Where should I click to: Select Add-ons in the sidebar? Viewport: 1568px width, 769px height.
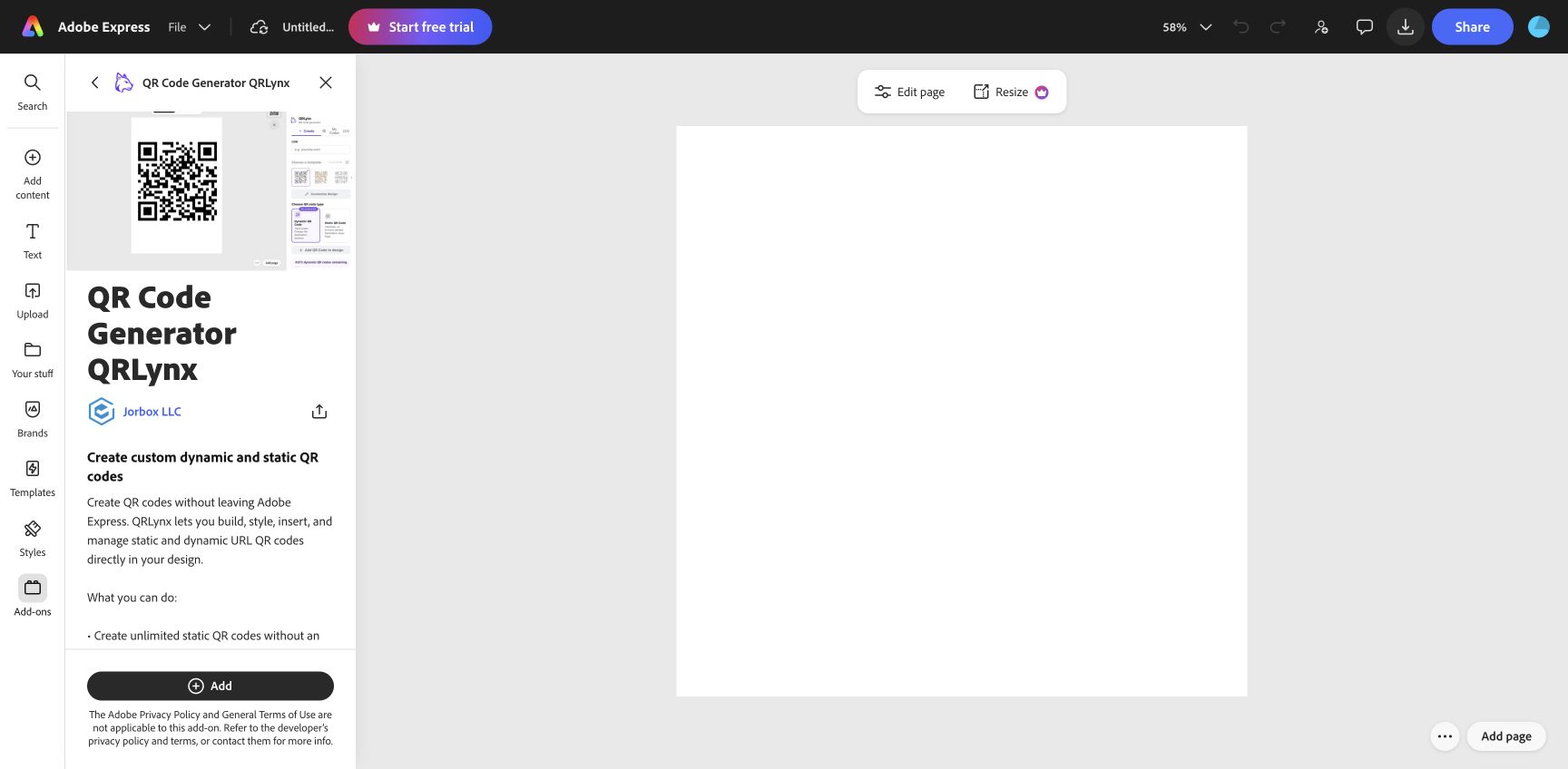tap(33, 597)
